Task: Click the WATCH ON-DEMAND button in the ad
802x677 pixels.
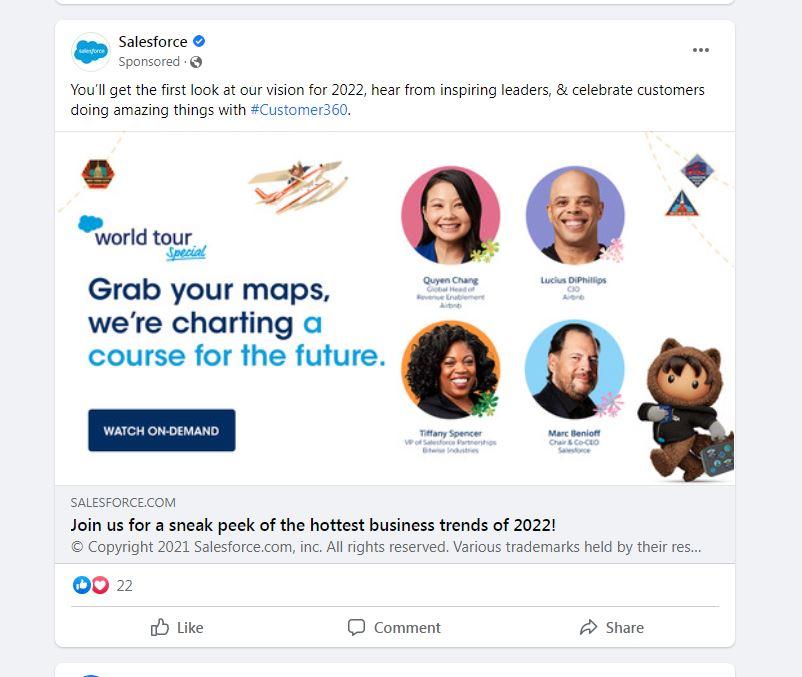Action: (162, 430)
